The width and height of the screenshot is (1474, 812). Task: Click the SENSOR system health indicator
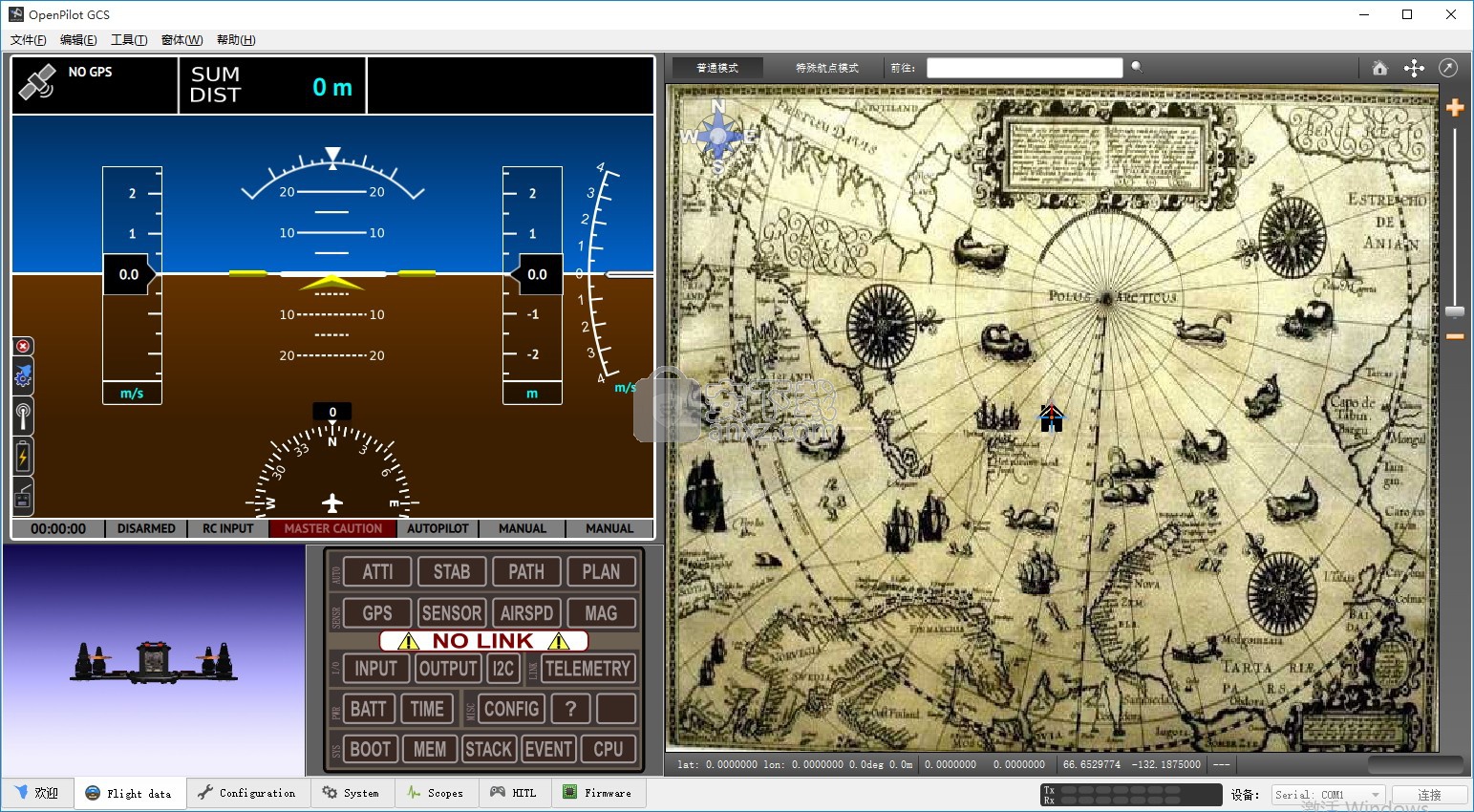(x=452, y=612)
